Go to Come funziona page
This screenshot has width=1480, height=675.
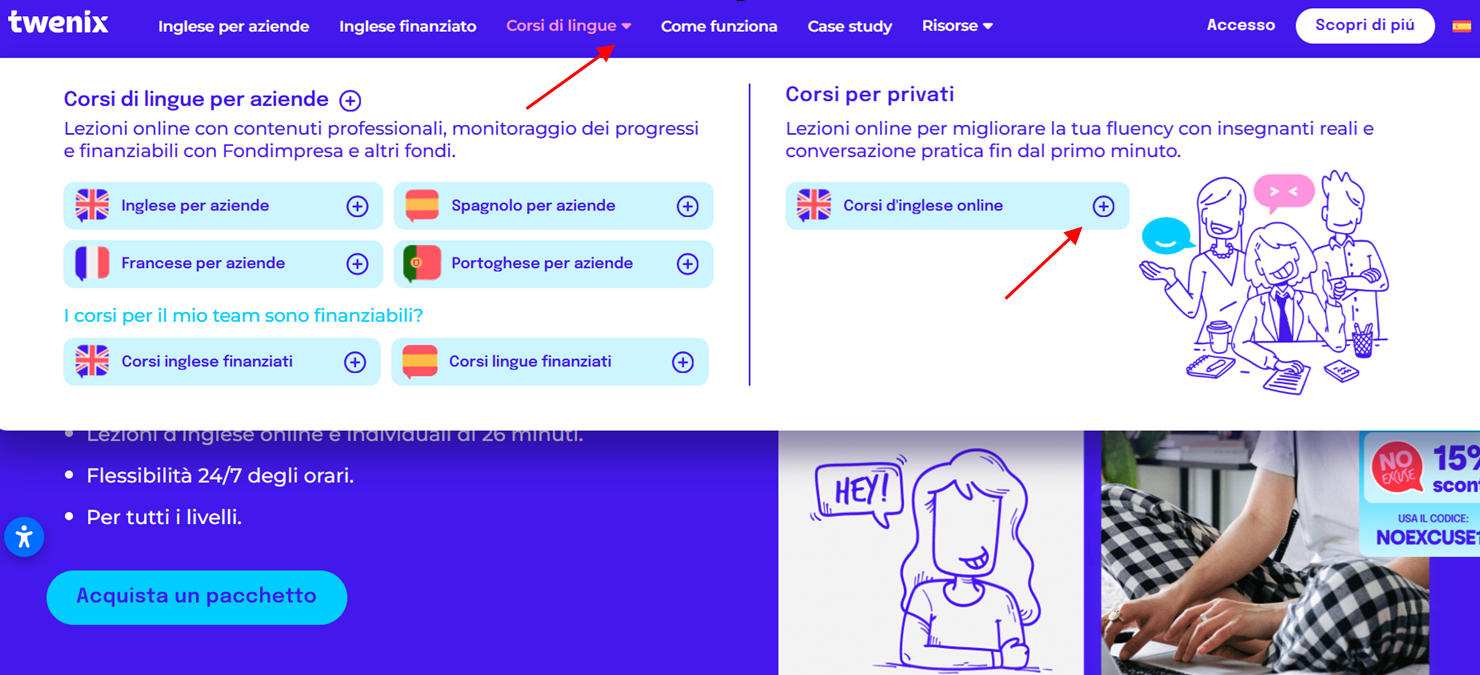pyautogui.click(x=719, y=26)
